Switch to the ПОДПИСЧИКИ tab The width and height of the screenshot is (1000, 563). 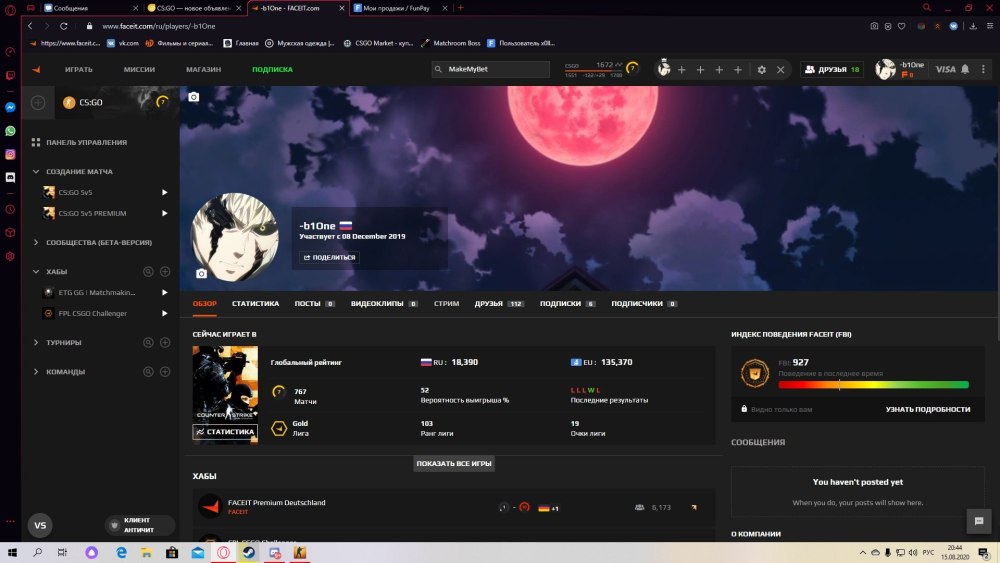tap(644, 303)
